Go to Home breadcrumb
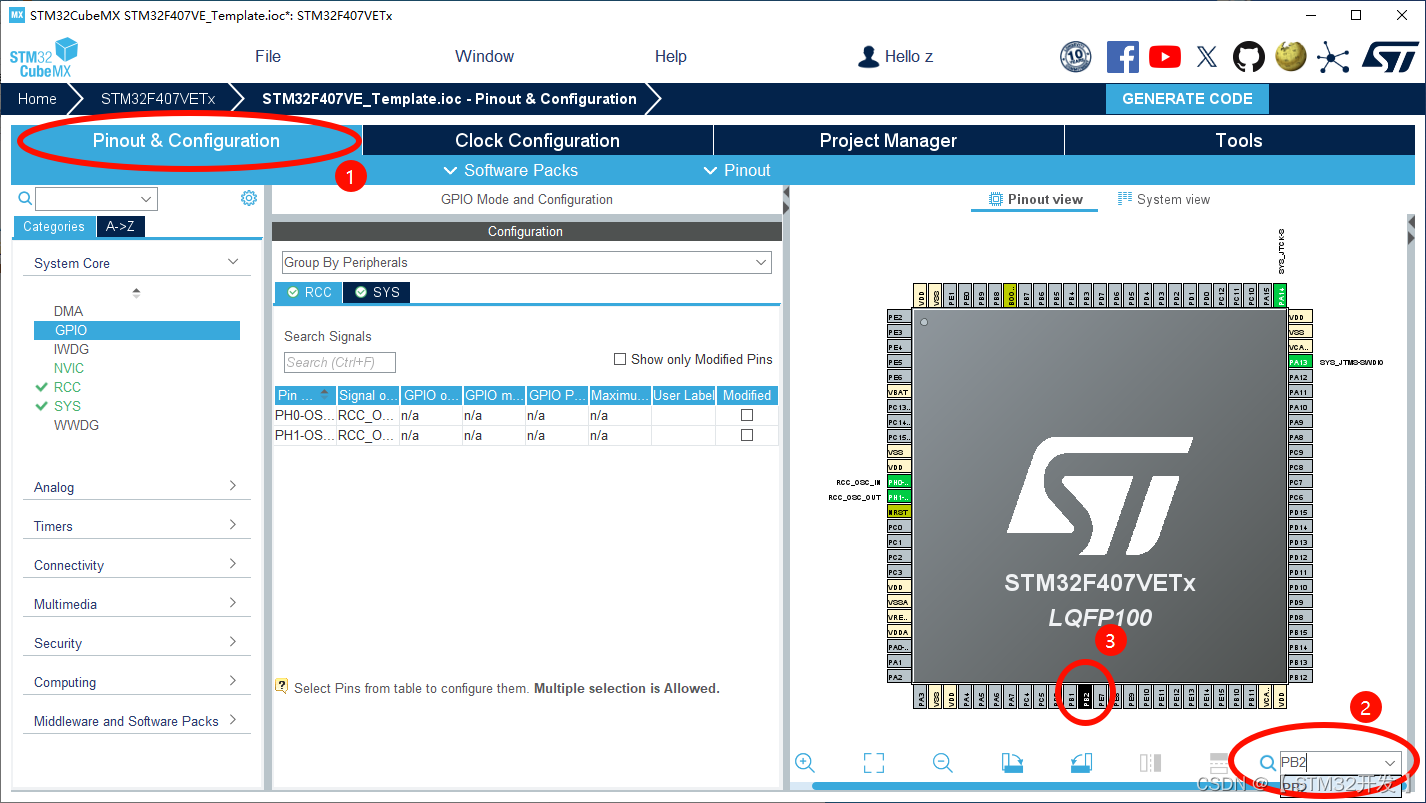 pyautogui.click(x=37, y=99)
